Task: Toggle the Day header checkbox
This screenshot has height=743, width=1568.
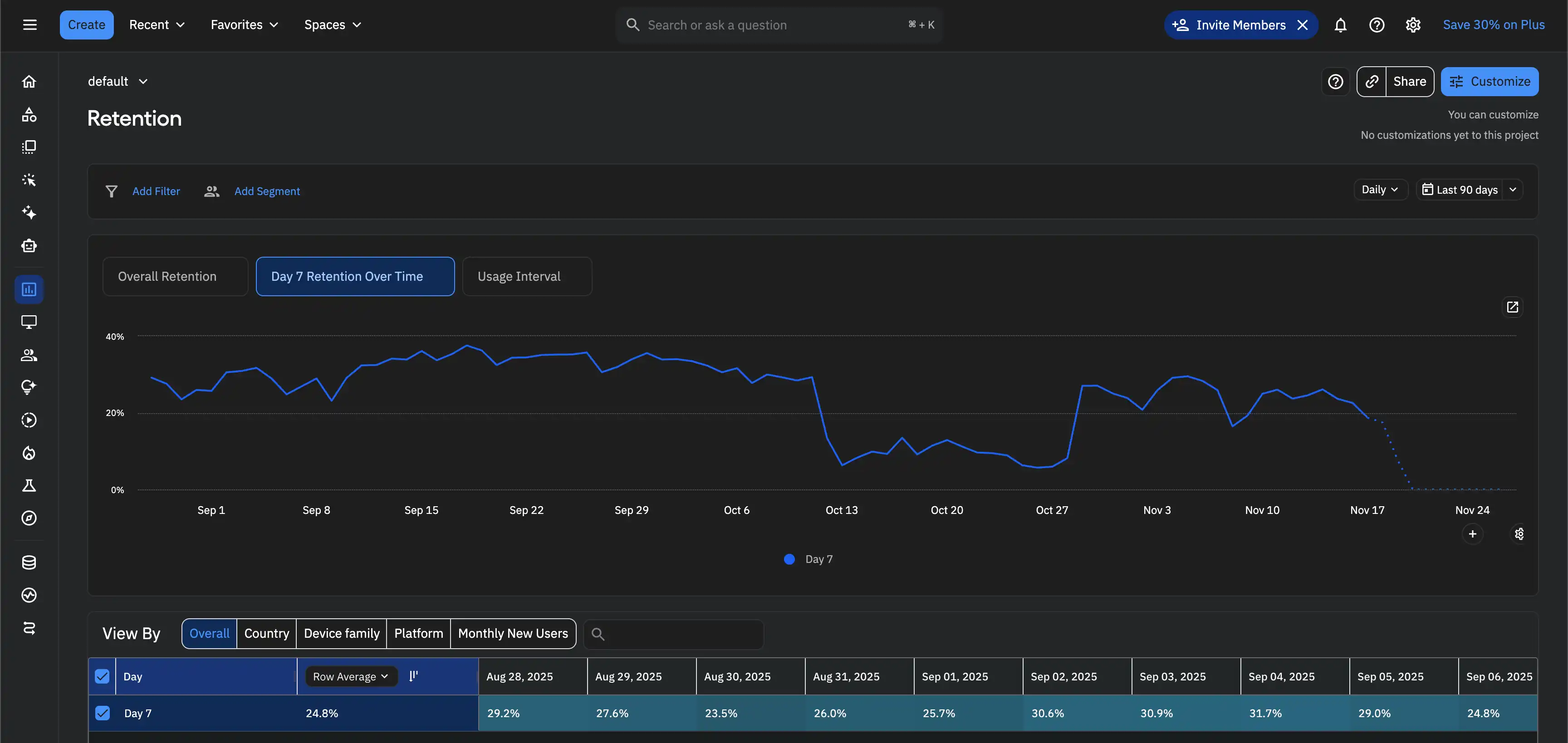Action: (102, 676)
